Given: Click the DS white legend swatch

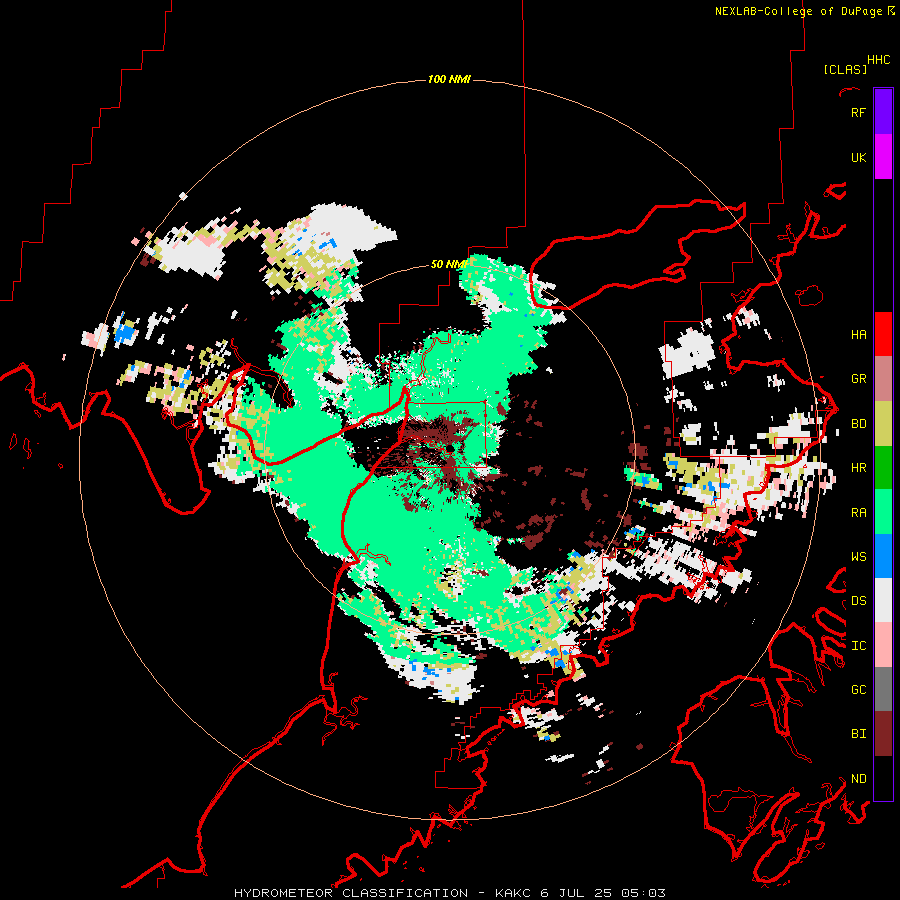Looking at the screenshot, I should (883, 600).
